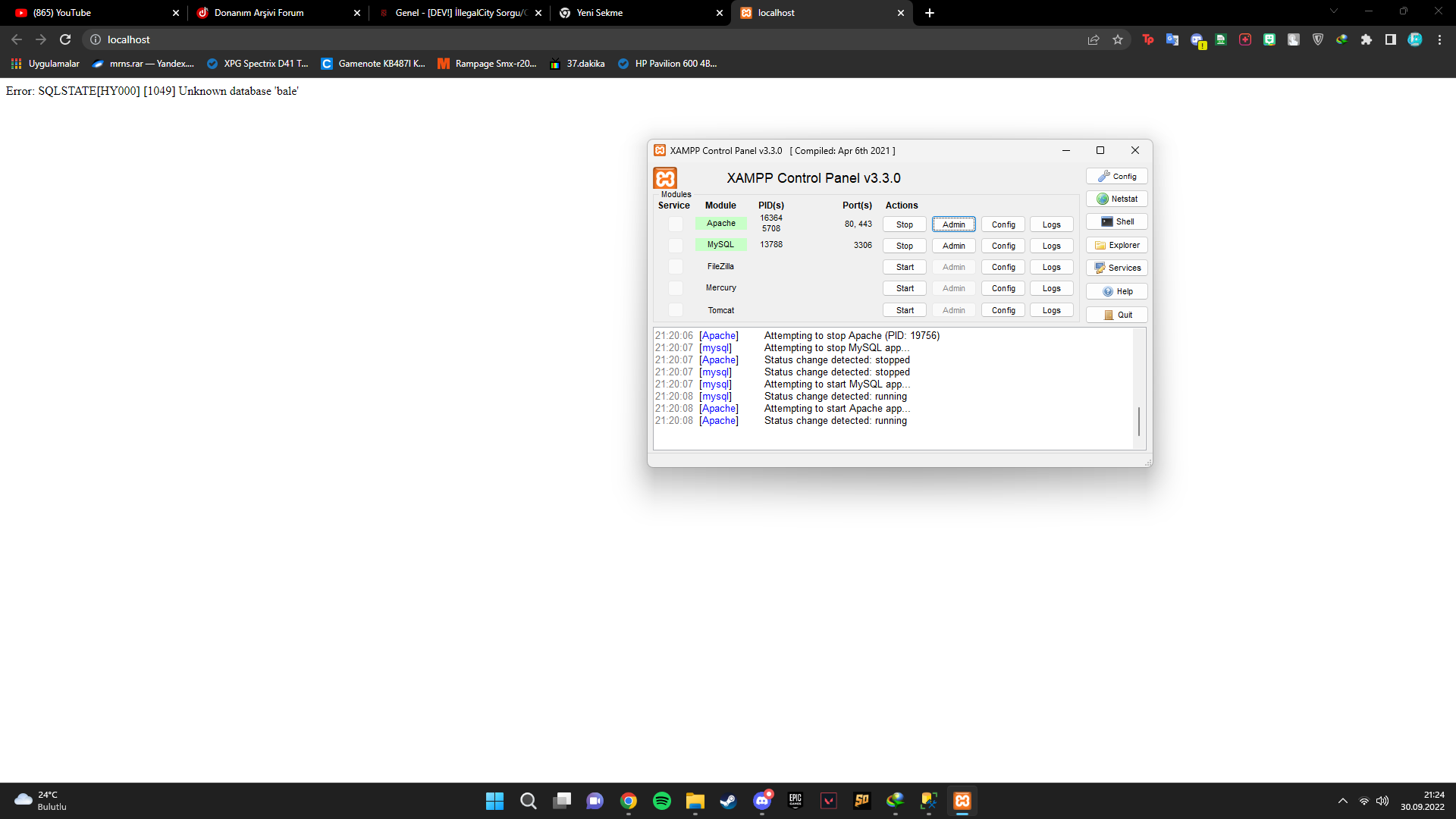Screen dimensions: 1456x819
Task: Open a new browser tab
Action: [930, 13]
